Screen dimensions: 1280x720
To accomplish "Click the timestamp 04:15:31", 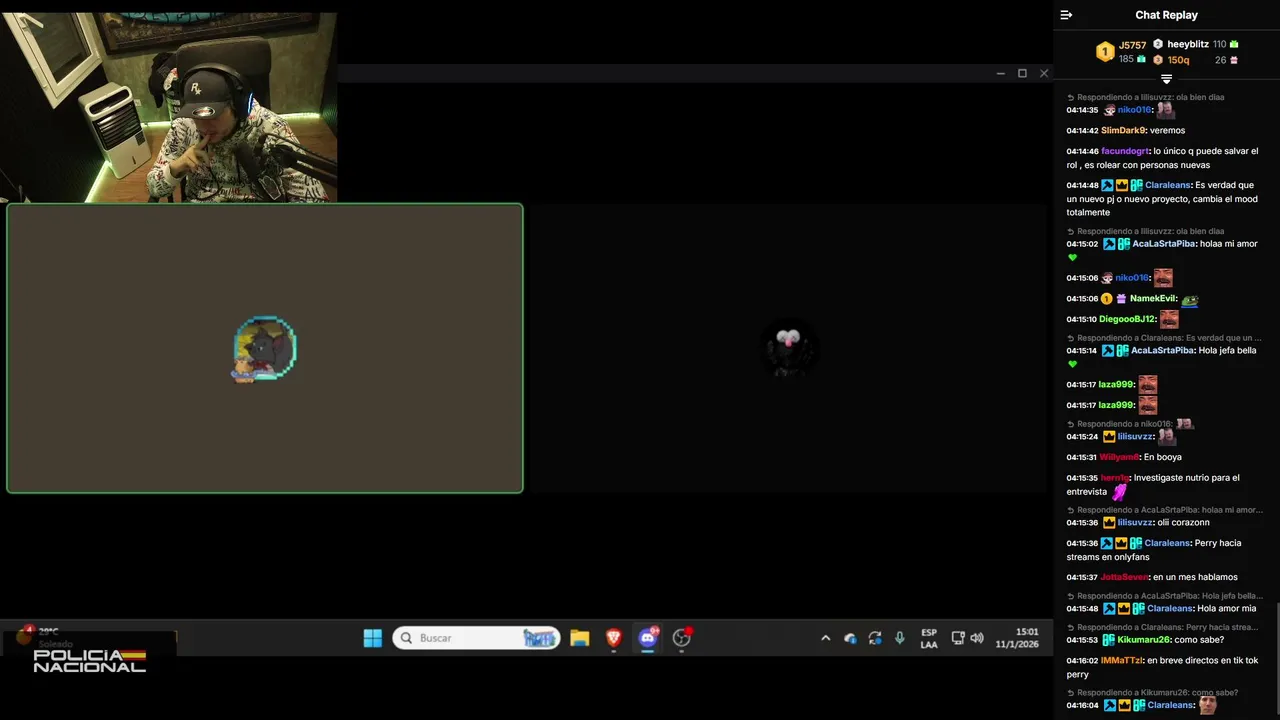I will click(1082, 458).
